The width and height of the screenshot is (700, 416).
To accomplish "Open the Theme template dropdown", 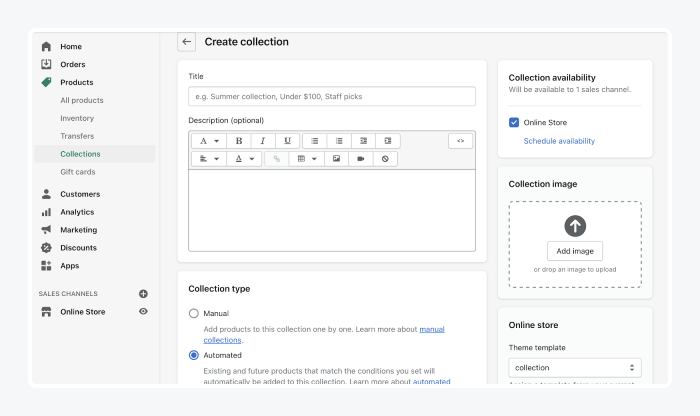I will [574, 368].
